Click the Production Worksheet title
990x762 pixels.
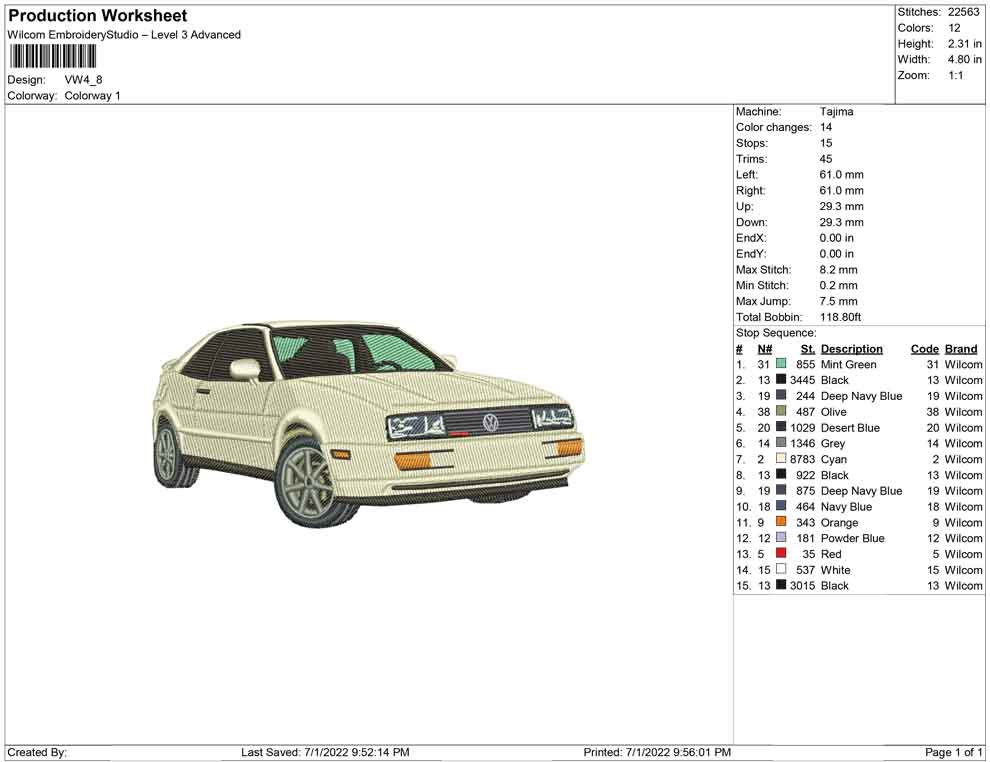pos(97,16)
